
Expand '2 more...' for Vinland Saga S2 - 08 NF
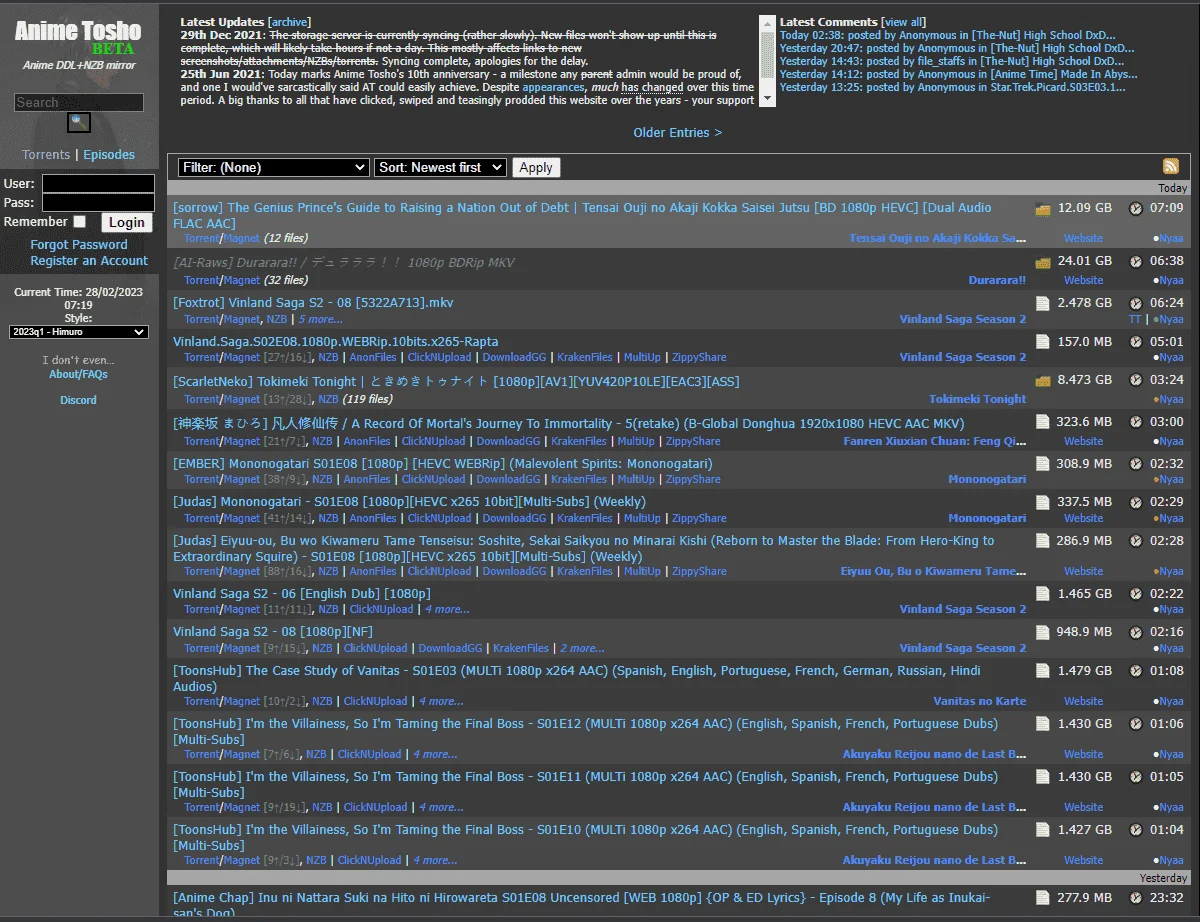pyautogui.click(x=582, y=649)
